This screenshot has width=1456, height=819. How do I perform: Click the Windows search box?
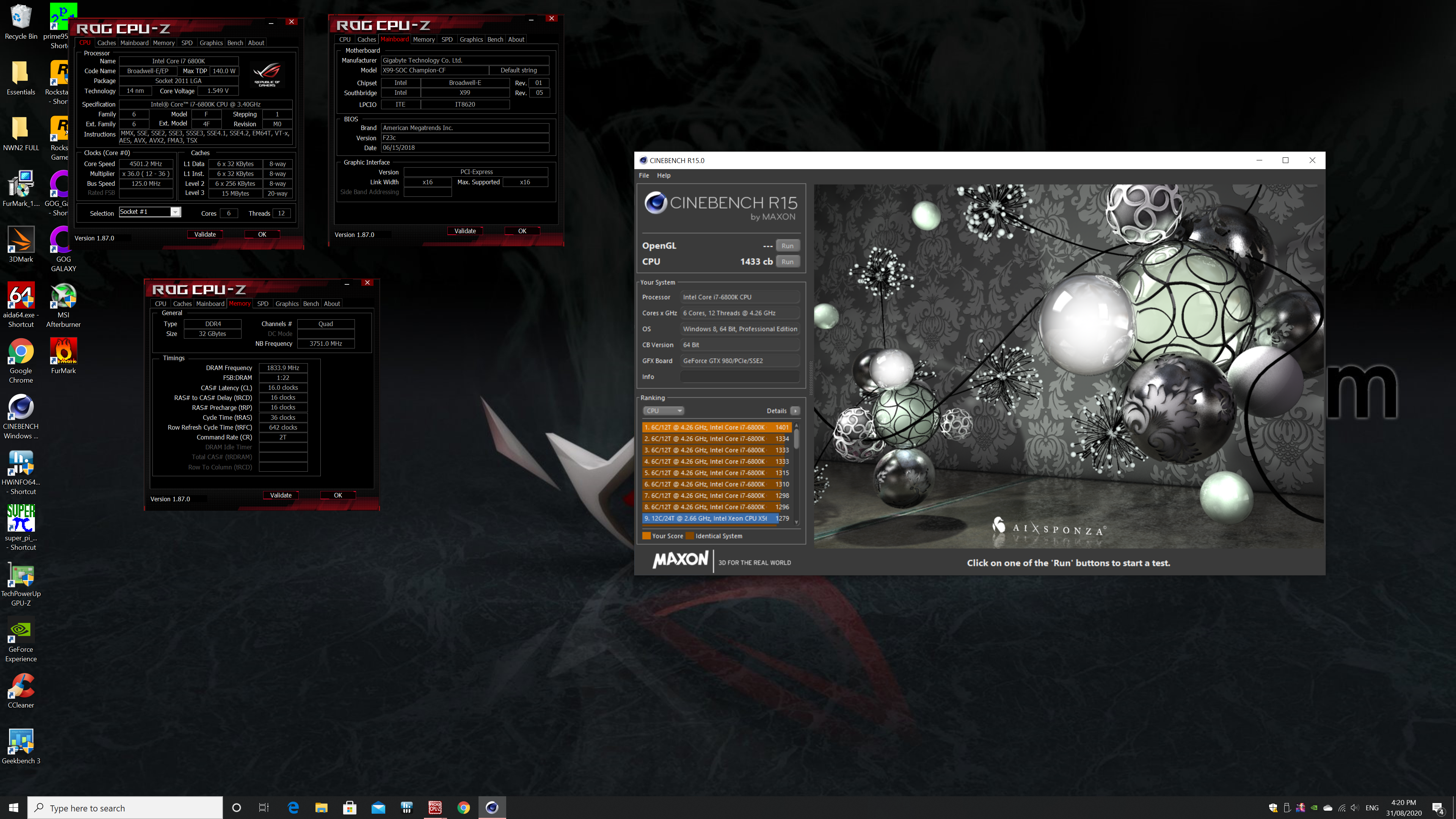coord(125,808)
